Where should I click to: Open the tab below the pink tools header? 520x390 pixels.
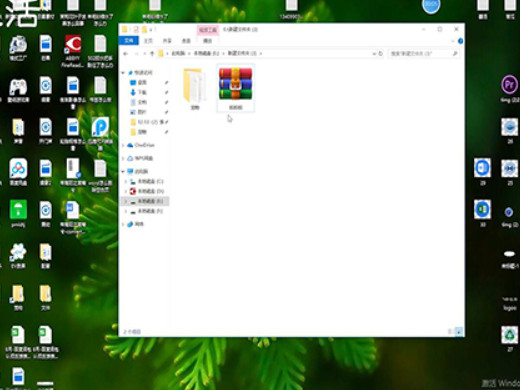pos(207,41)
